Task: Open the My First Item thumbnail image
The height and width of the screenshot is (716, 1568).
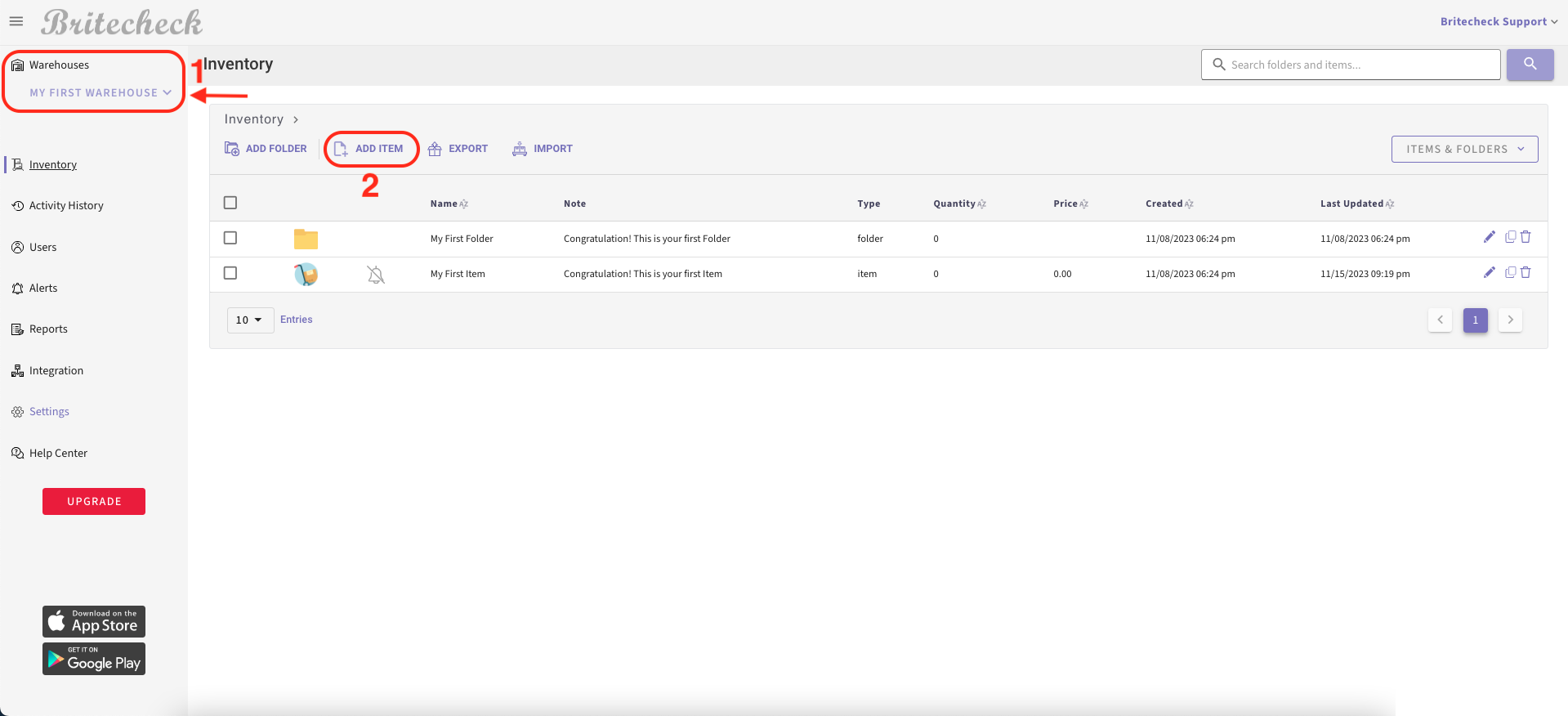Action: (306, 274)
